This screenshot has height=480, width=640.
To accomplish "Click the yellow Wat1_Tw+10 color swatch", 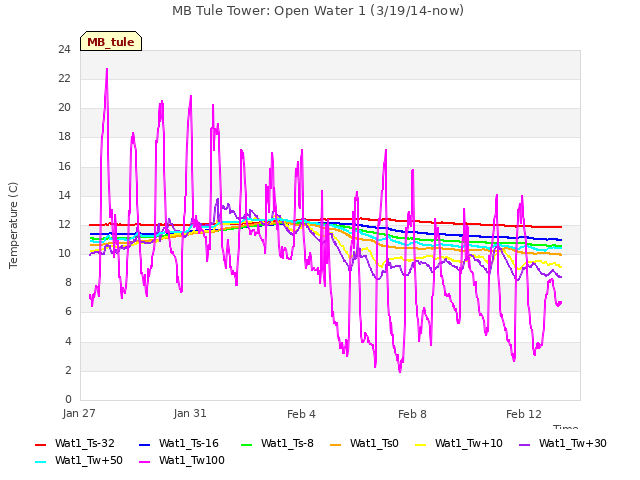I will tap(420, 444).
